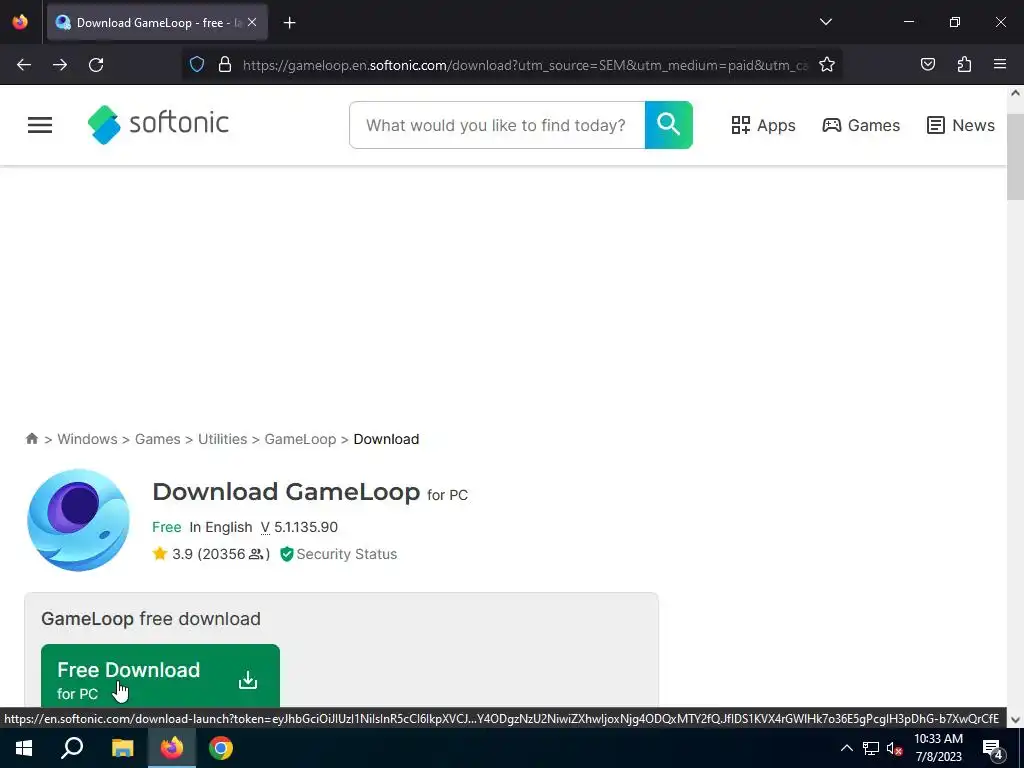Close the Download GameLoop tab
This screenshot has width=1024, height=768.
pyautogui.click(x=252, y=22)
